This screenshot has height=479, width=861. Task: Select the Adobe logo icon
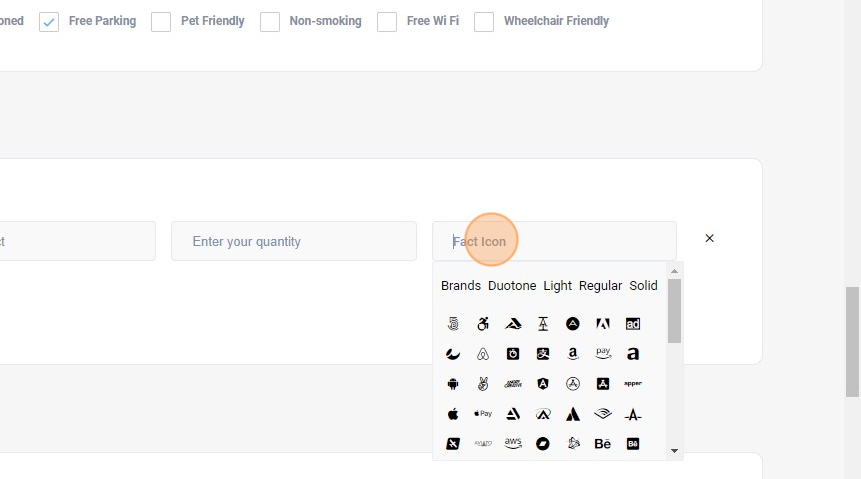point(603,324)
